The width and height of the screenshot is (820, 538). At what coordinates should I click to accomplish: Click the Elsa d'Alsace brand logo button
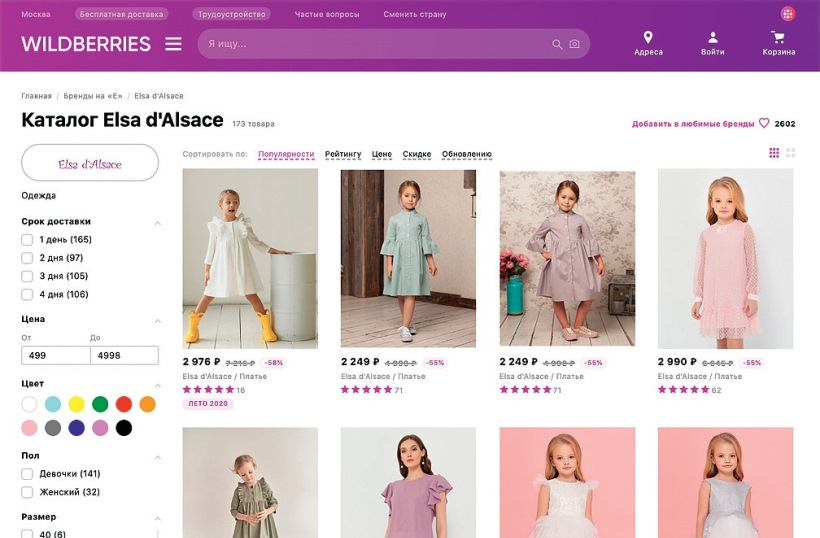click(x=90, y=163)
